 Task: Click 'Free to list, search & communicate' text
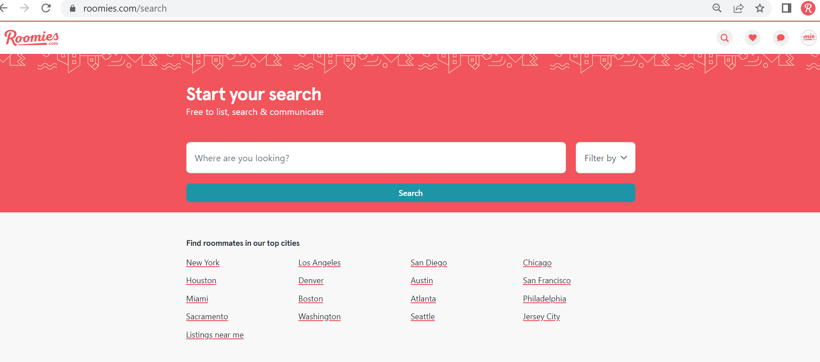(255, 112)
